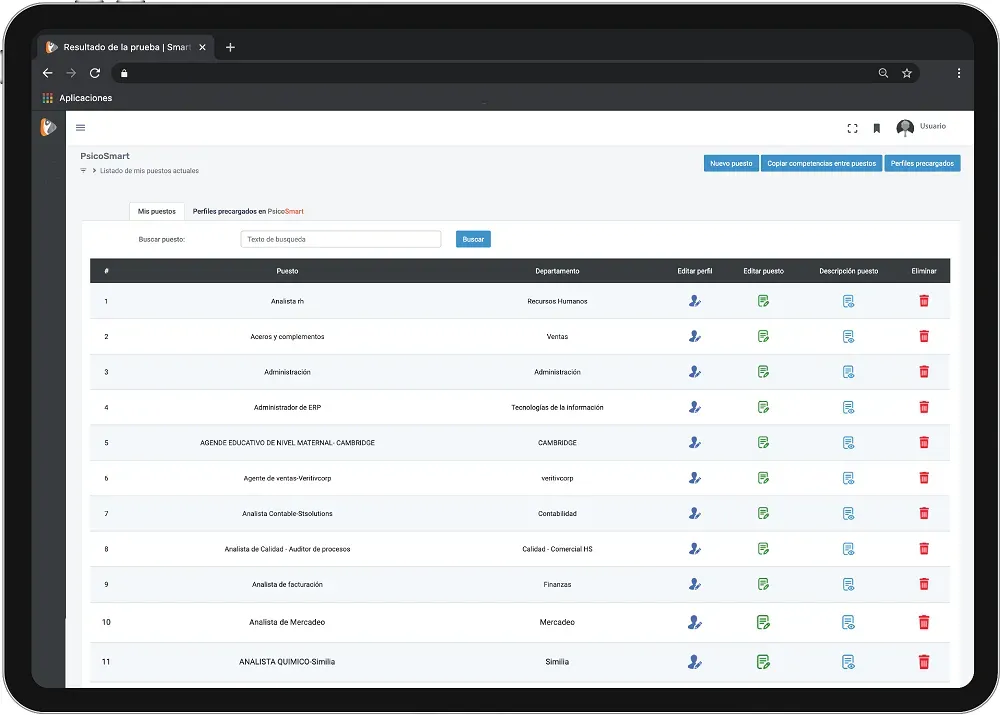Open description icon for Analista de facturación
This screenshot has width=1000, height=715.
[848, 584]
